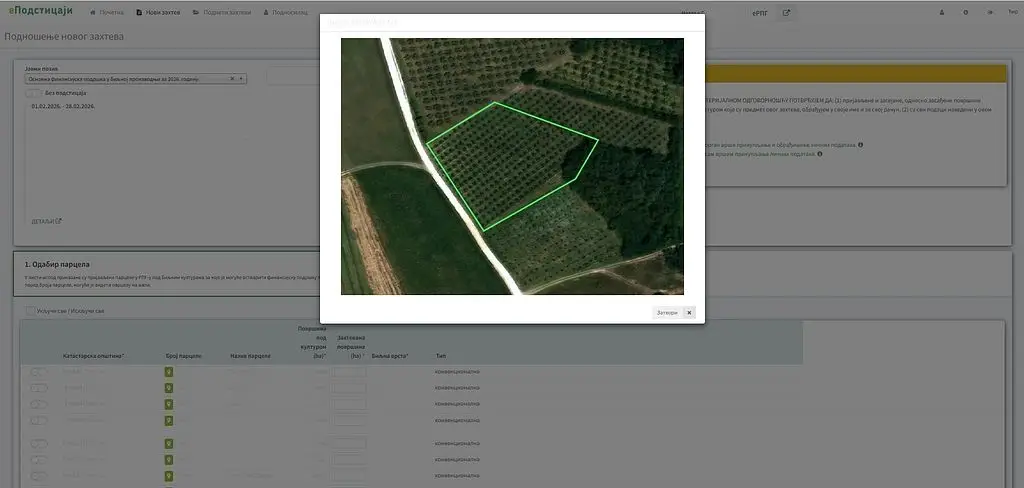
Task: Open settings gear icon in header
Action: (x=965, y=13)
